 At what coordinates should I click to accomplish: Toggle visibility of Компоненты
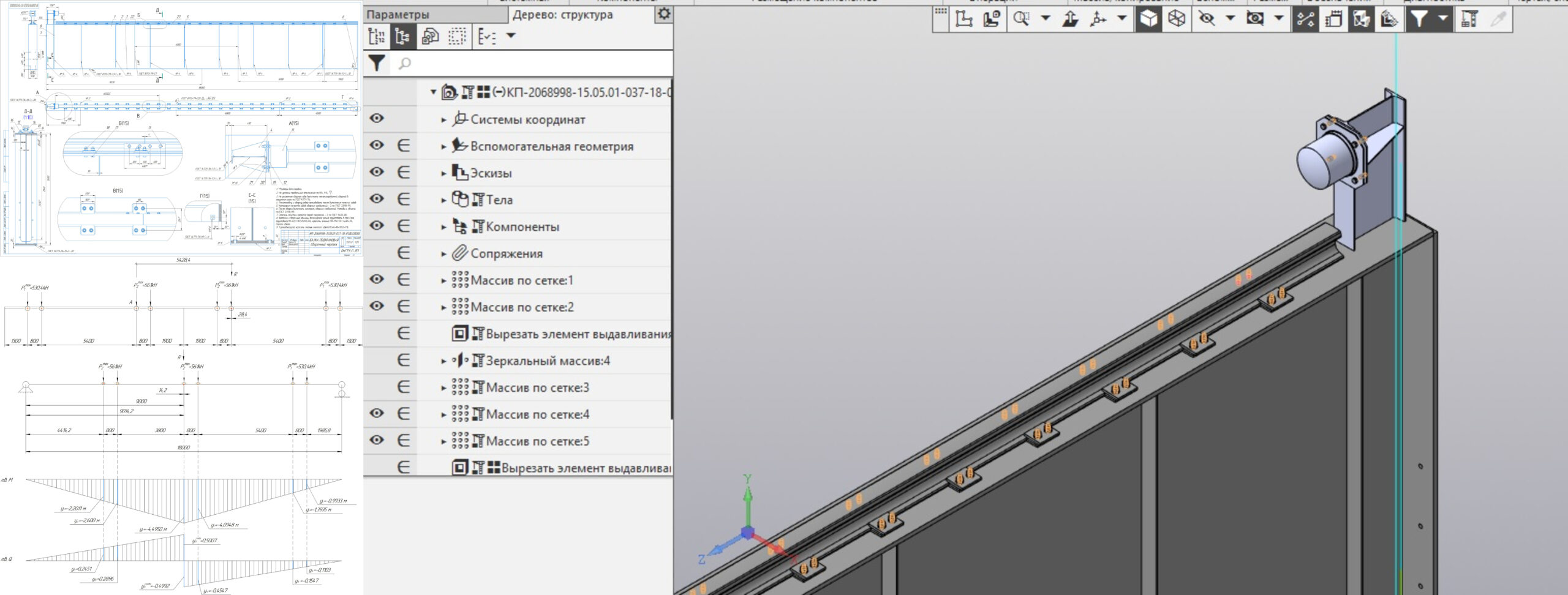click(377, 225)
